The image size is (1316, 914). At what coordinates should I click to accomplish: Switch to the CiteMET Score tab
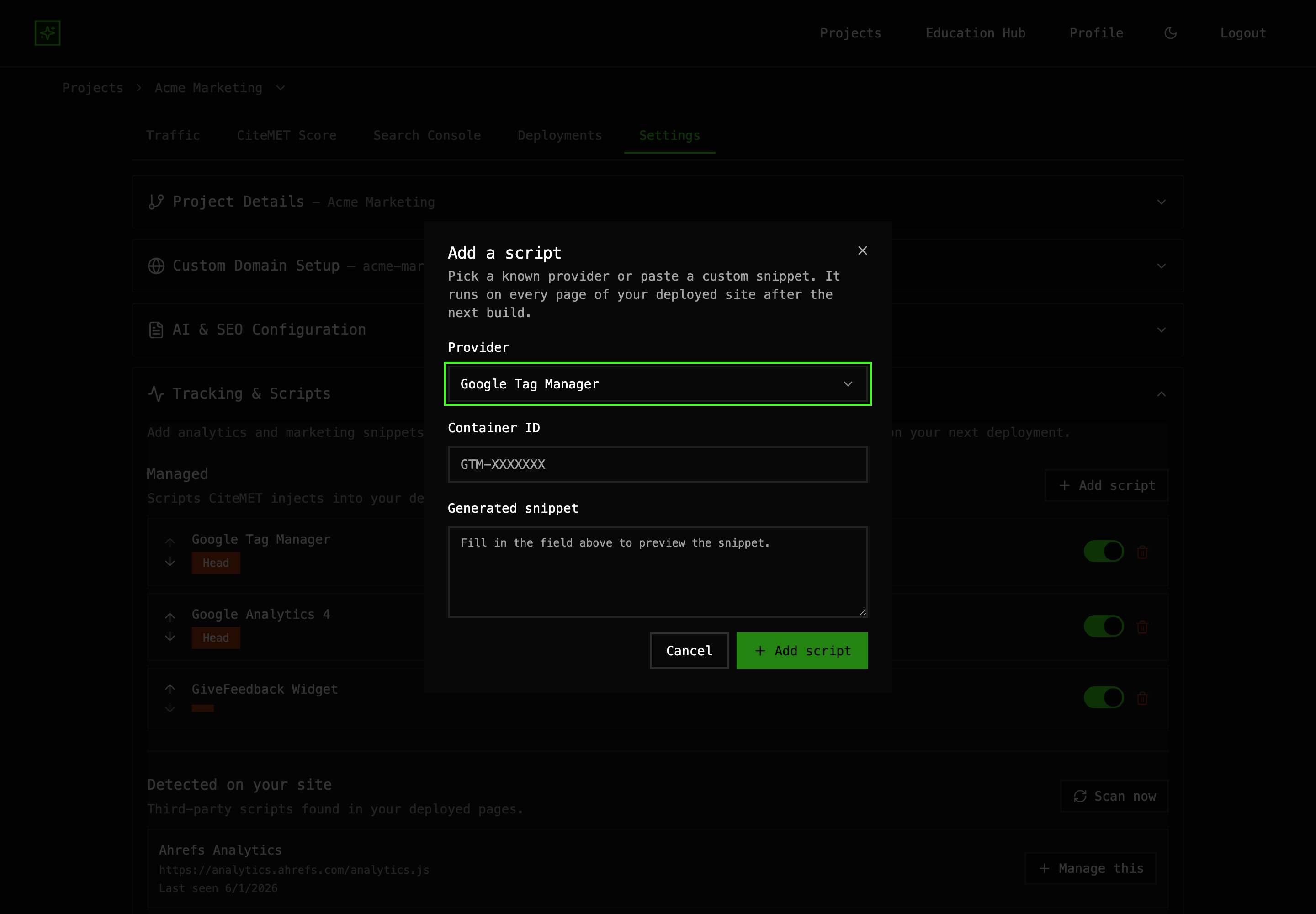click(287, 136)
